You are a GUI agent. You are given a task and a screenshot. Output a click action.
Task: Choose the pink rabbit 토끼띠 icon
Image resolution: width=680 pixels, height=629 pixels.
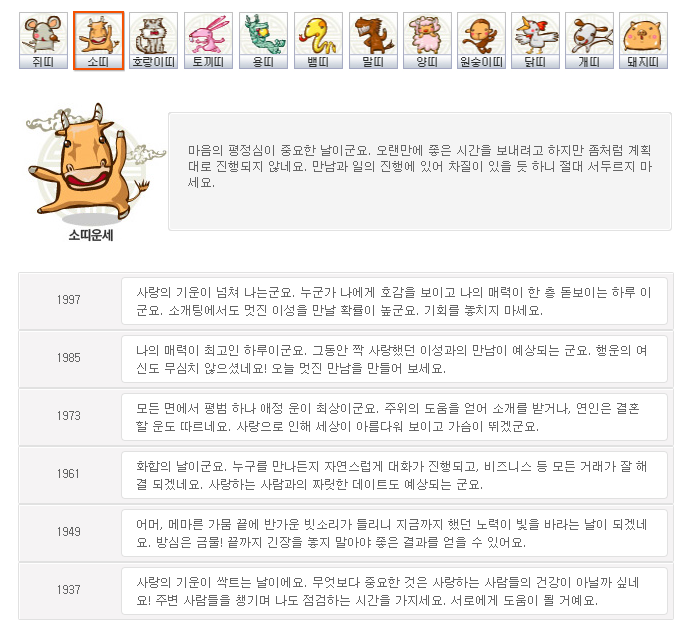click(208, 40)
